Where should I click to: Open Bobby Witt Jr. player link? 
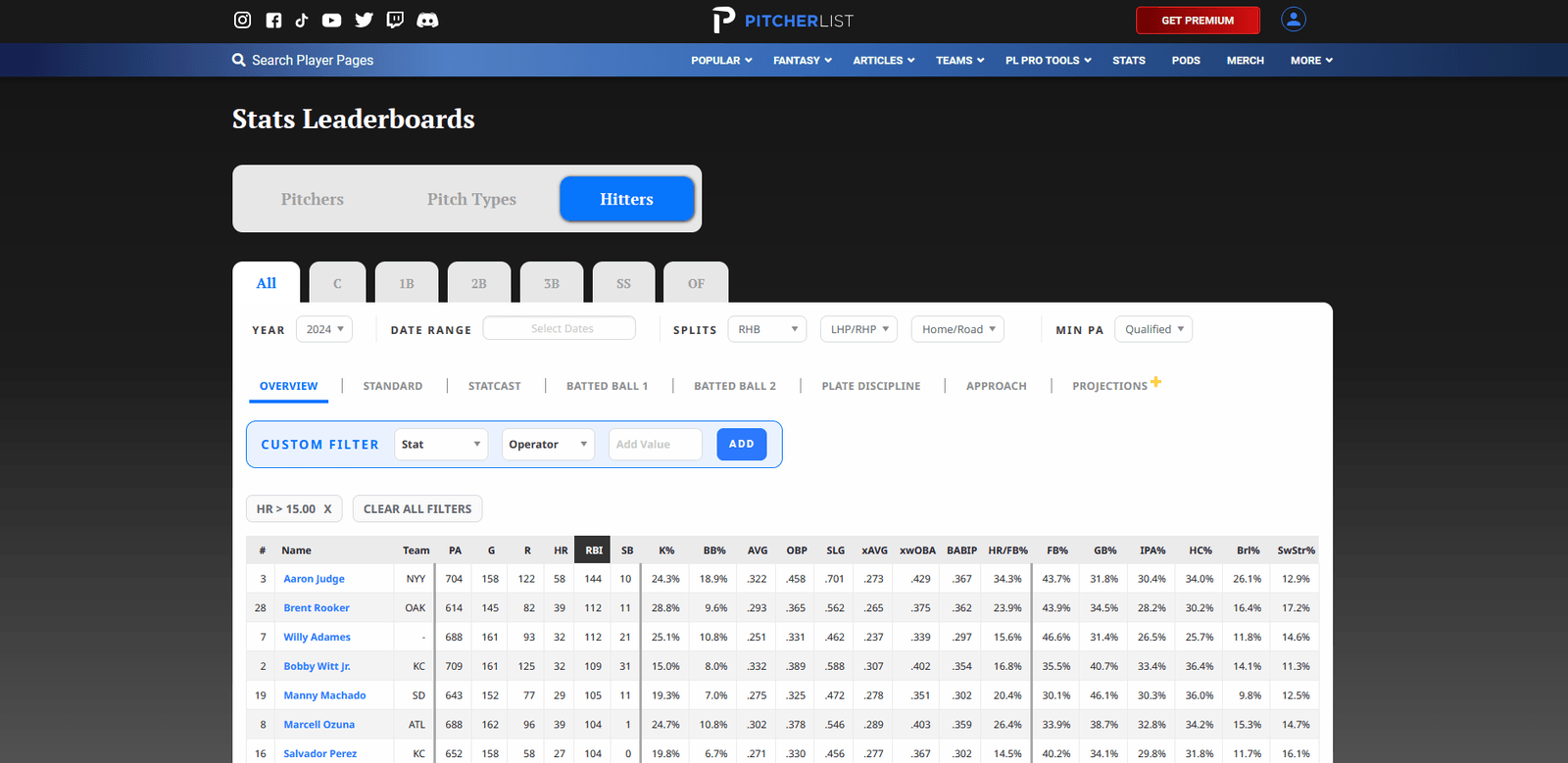317,666
